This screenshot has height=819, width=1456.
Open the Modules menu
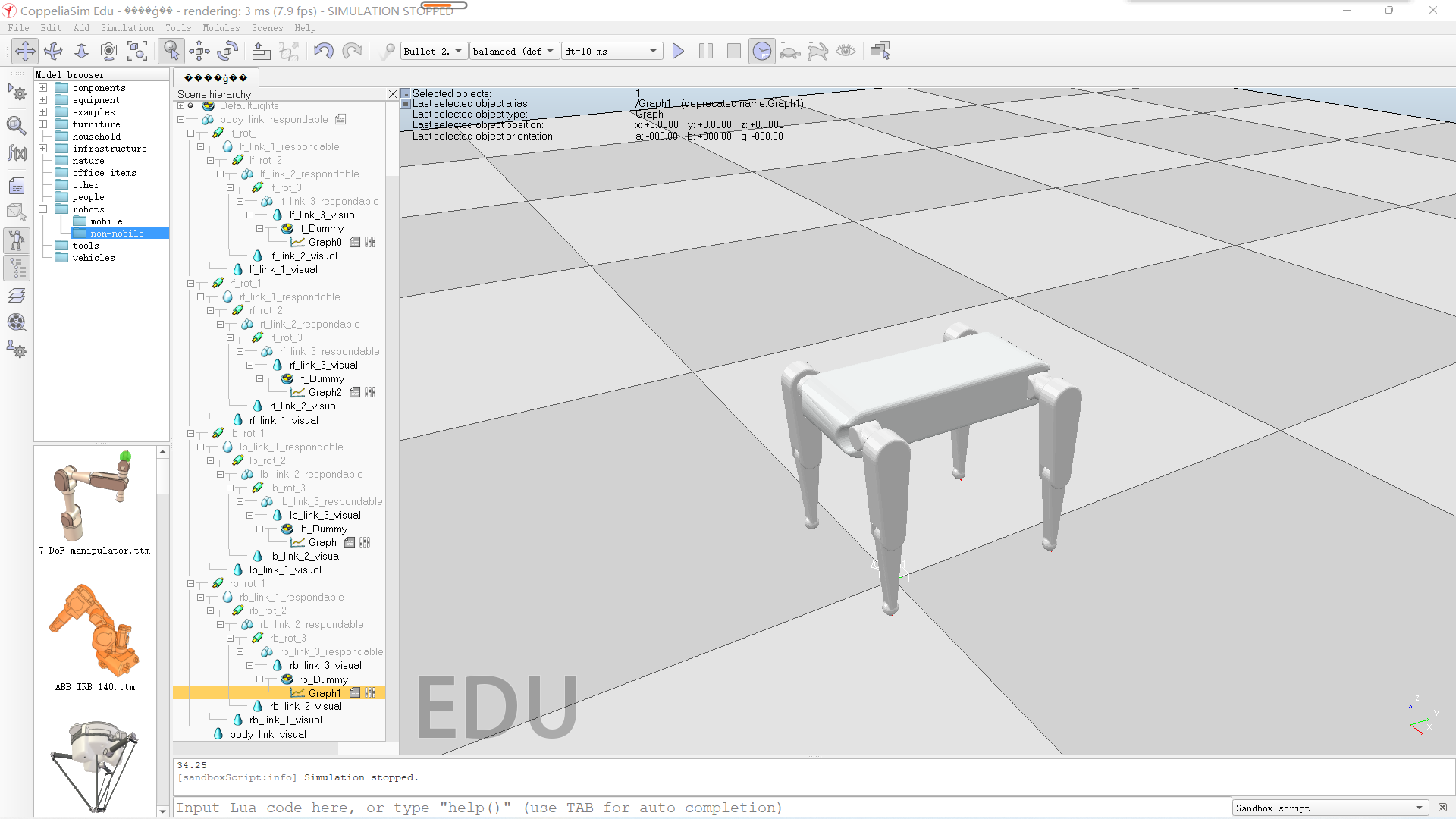pos(221,28)
